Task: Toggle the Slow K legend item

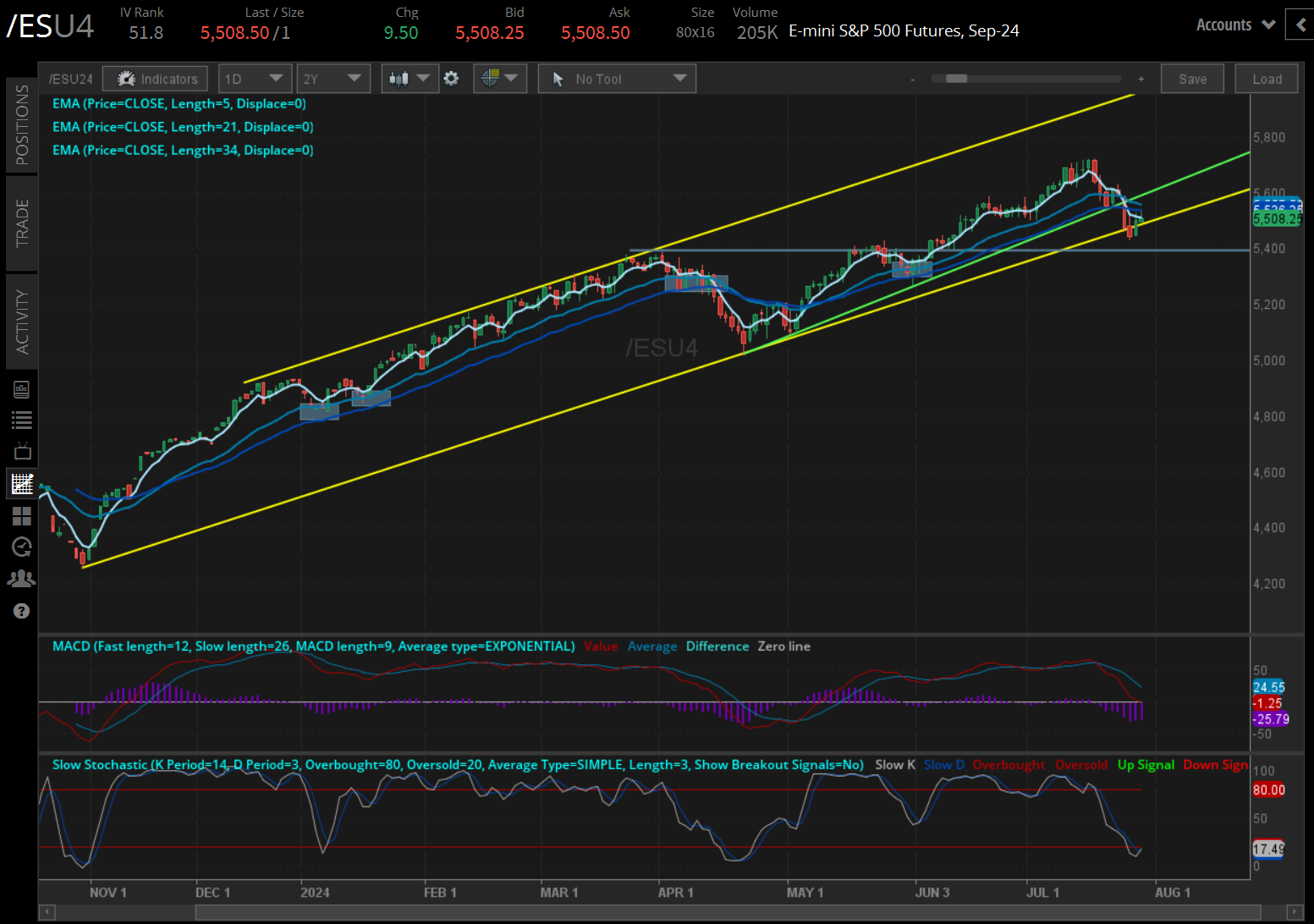Action: (x=894, y=764)
